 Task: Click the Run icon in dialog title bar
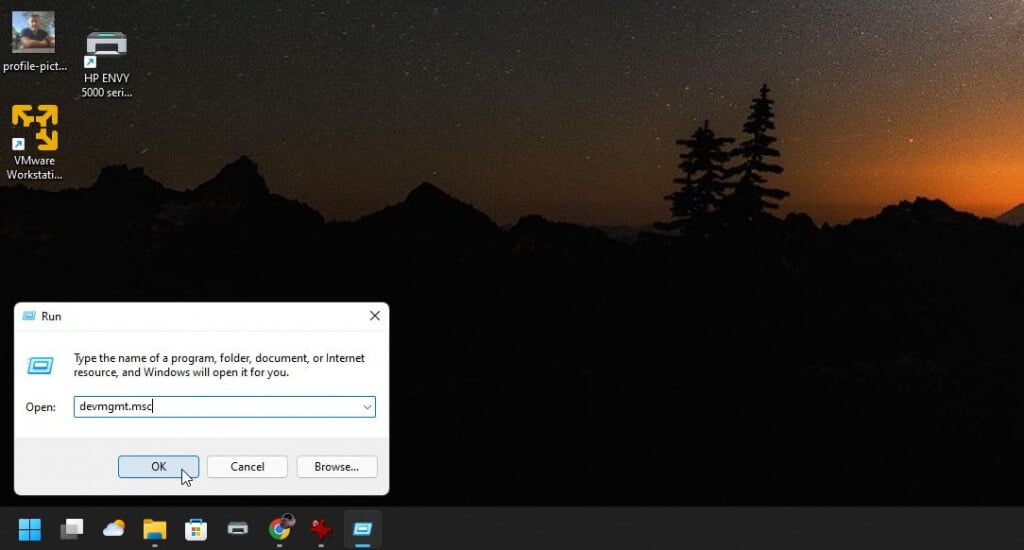[29, 316]
